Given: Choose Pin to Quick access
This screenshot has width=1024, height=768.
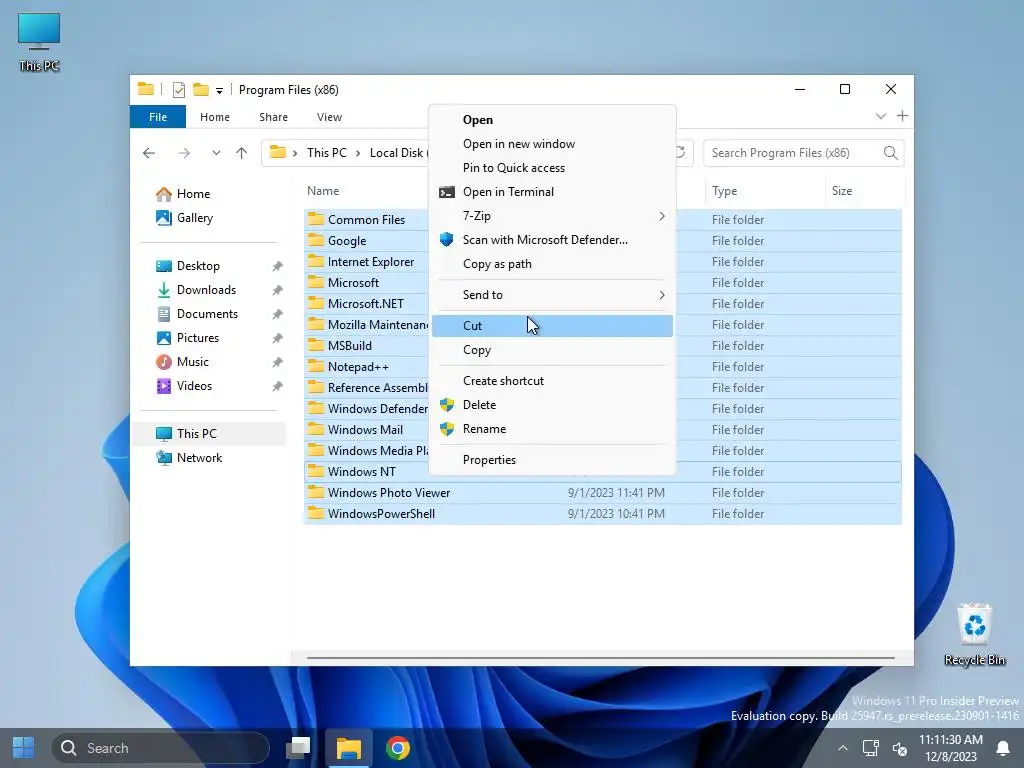Looking at the screenshot, I should [552, 168].
